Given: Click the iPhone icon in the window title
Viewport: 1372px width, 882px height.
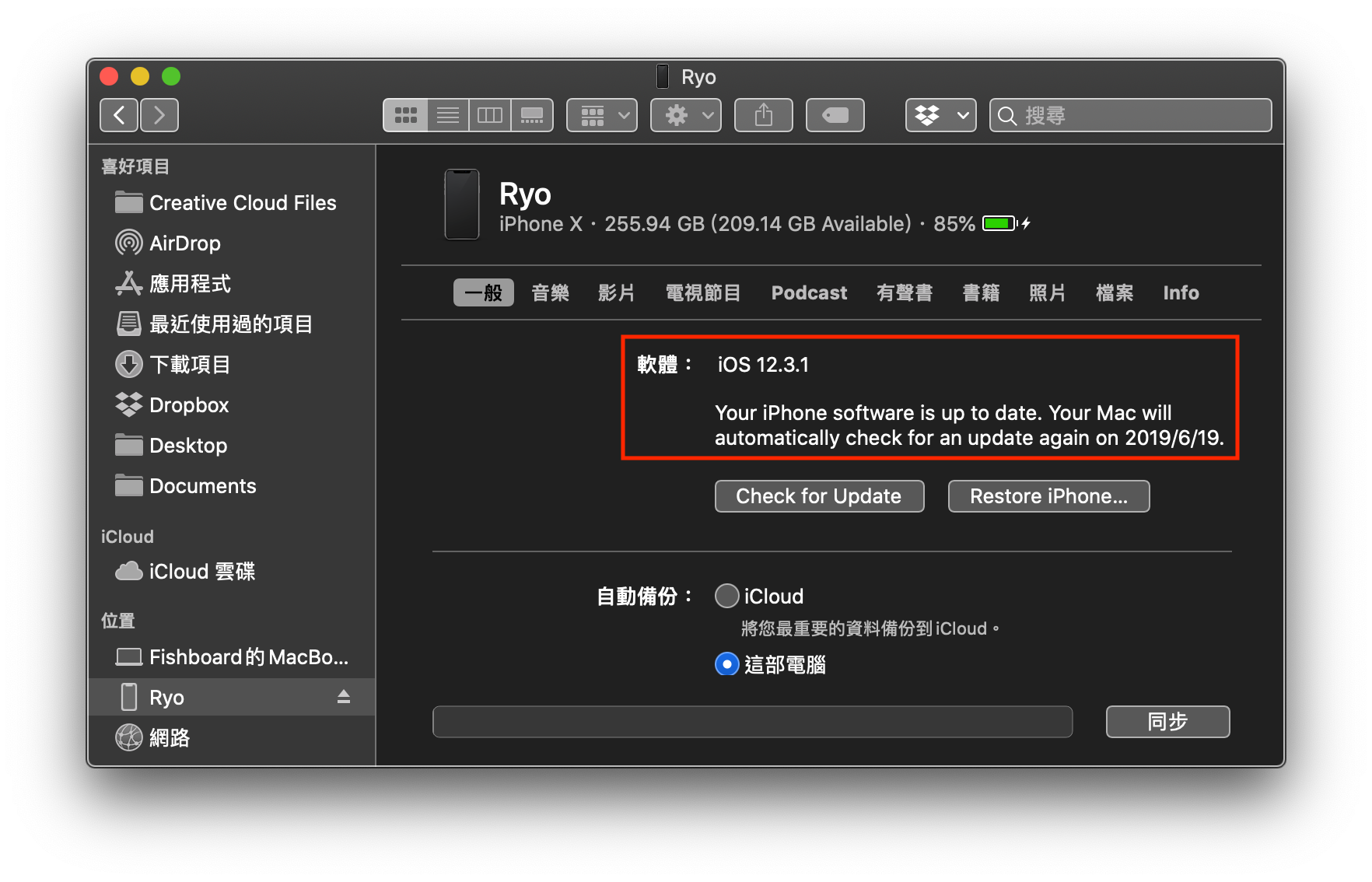Looking at the screenshot, I should 663,76.
